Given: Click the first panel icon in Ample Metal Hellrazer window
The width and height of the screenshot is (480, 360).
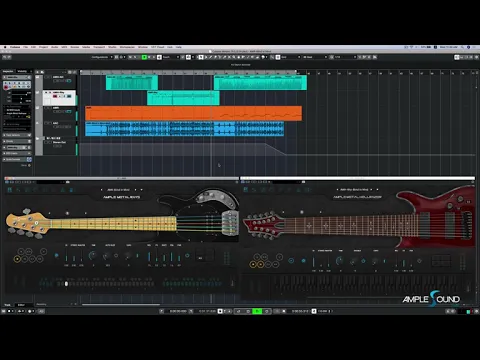Looking at the screenshot, I should pyautogui.click(x=246, y=190).
